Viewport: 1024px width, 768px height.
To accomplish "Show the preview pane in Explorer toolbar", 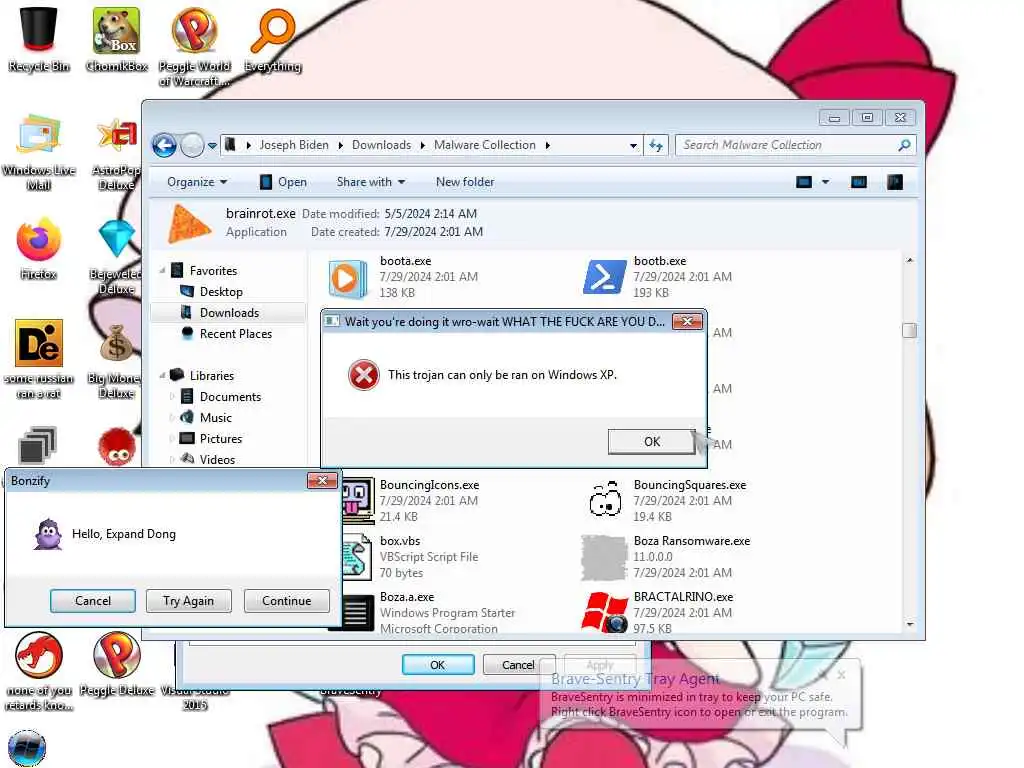I will (859, 182).
